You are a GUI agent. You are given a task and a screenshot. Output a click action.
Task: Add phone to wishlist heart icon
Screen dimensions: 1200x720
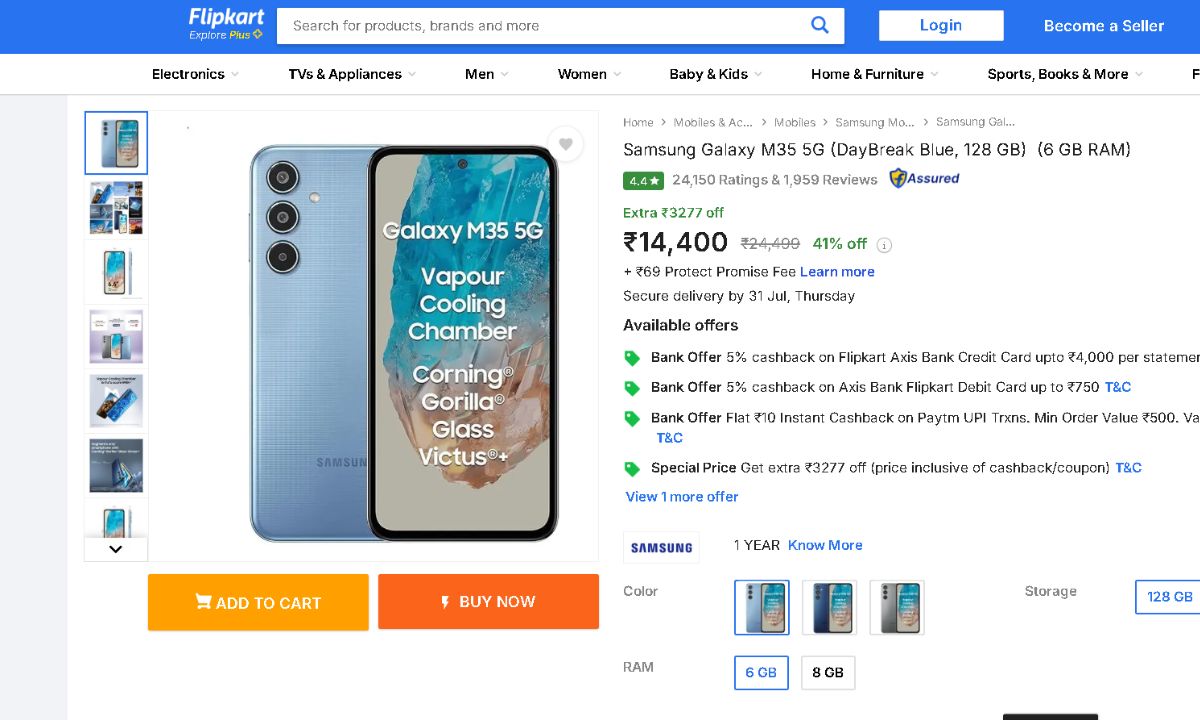(x=565, y=144)
